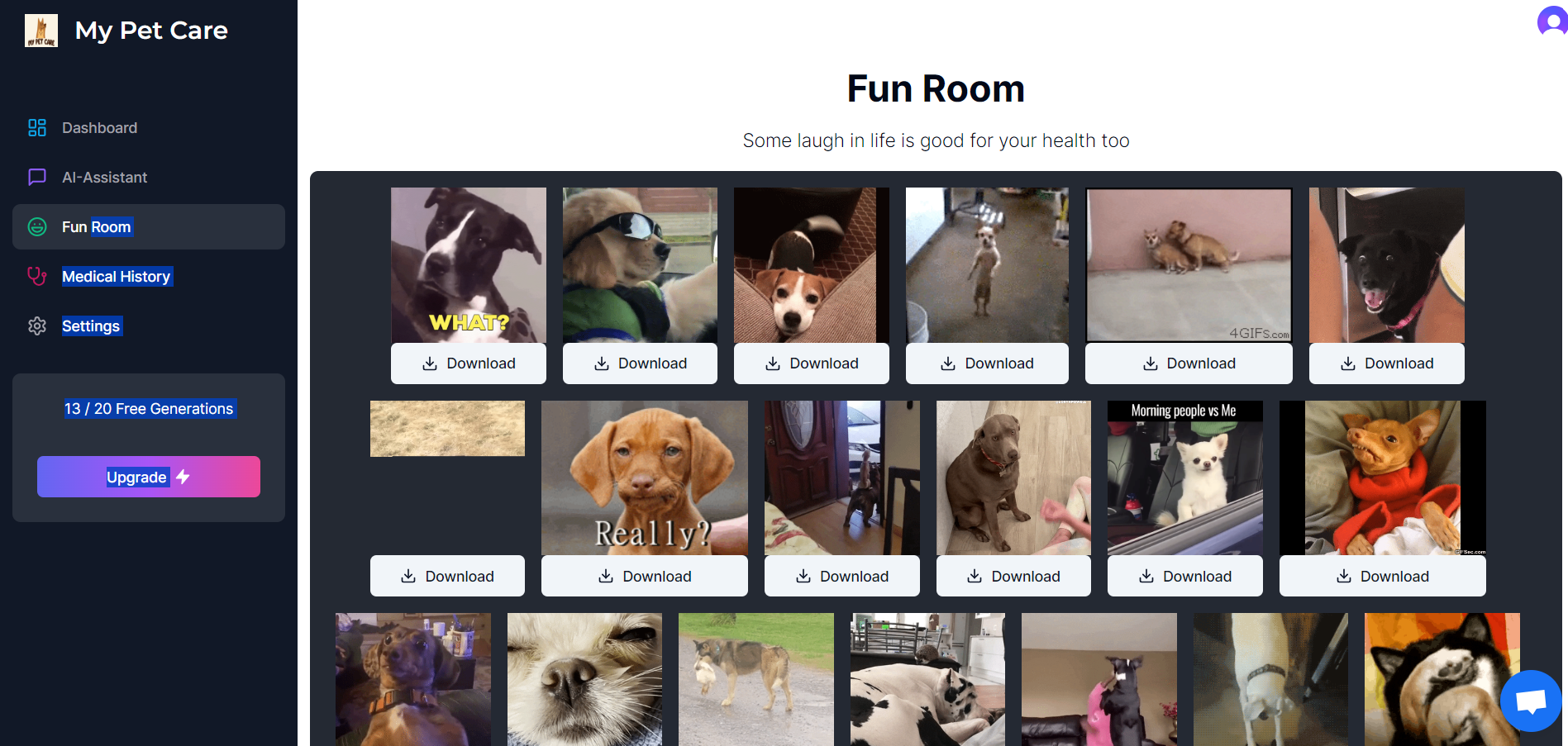Open the floating chat support bubble
Screen dimensions: 1568x746
[x=1531, y=701]
